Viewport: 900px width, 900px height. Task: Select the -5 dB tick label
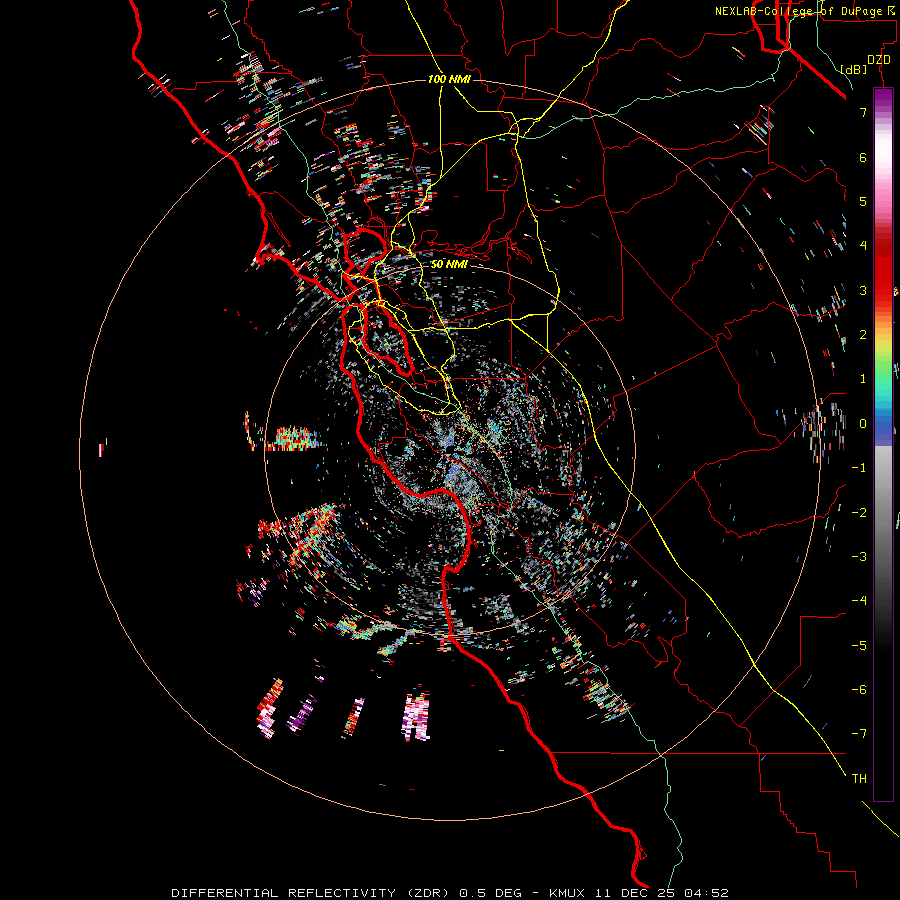coord(859,646)
